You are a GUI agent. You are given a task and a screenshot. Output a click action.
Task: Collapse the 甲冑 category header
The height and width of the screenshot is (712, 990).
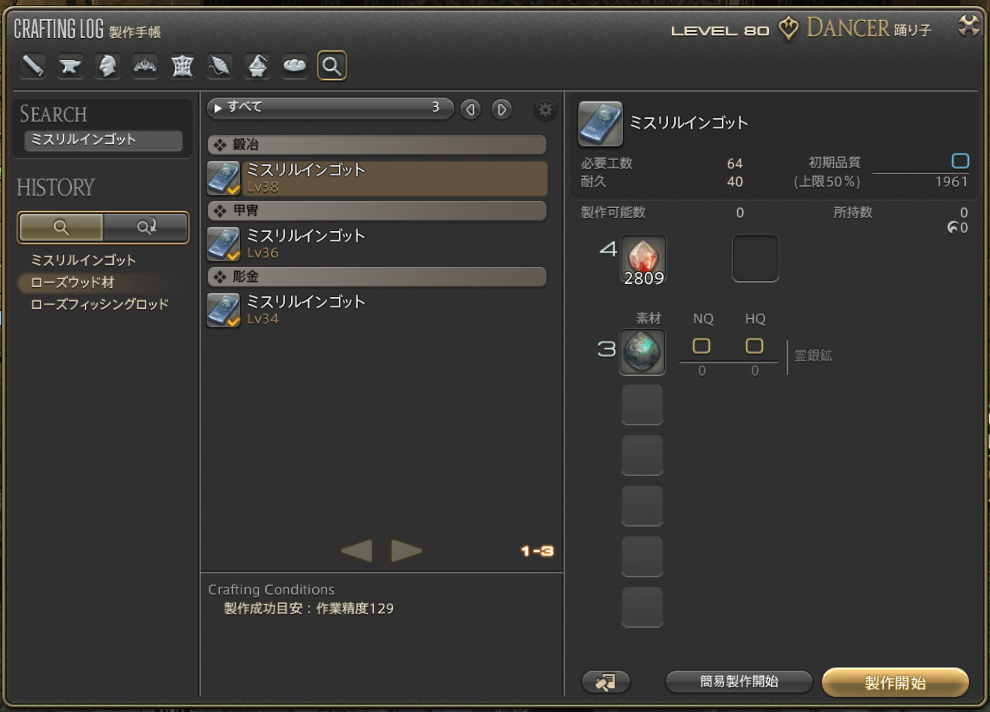(x=377, y=210)
